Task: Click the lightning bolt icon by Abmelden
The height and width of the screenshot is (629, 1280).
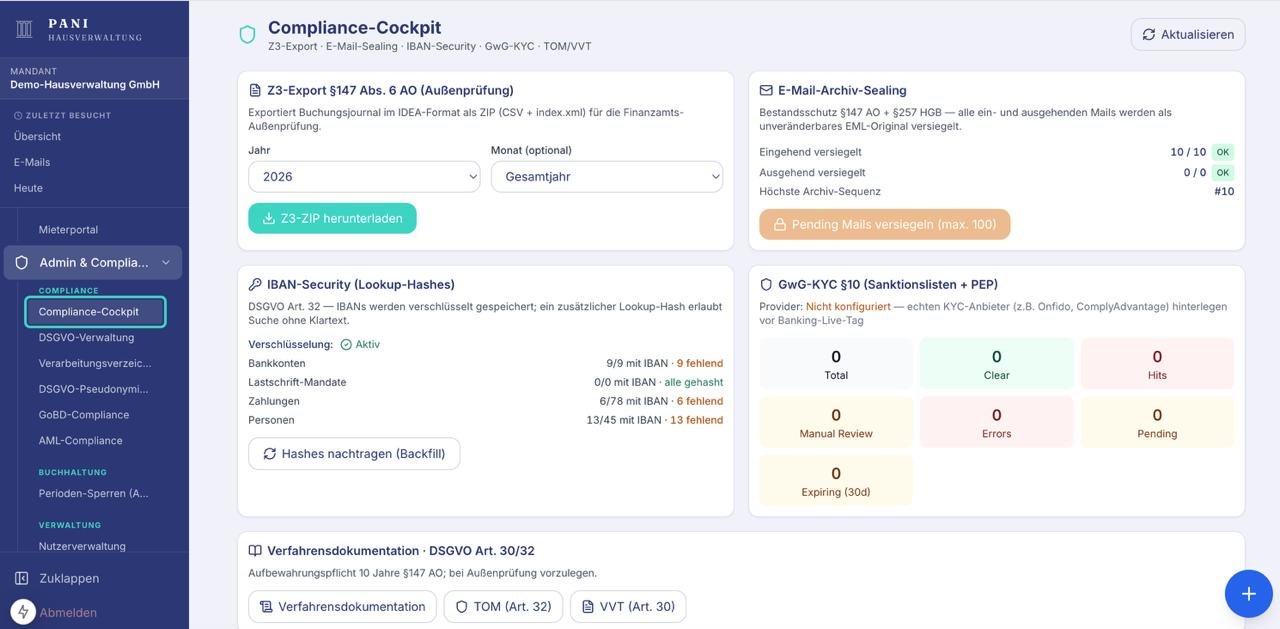Action: [22, 612]
